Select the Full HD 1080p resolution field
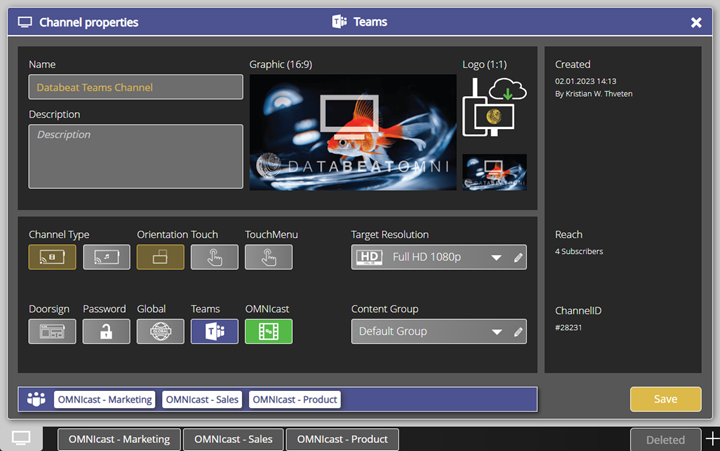The image size is (720, 451). (x=439, y=257)
